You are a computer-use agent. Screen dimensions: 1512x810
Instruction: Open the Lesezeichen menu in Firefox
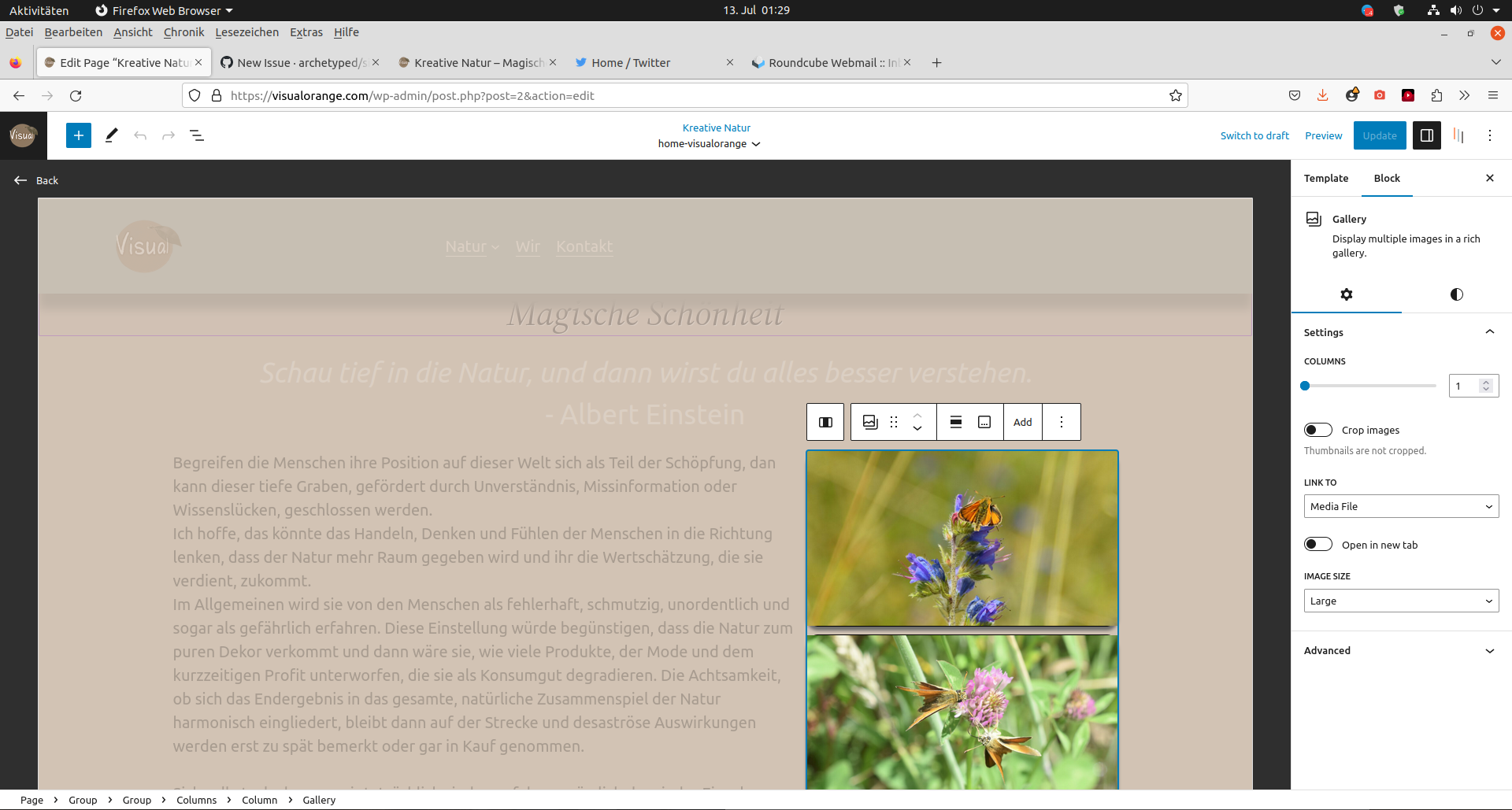pyautogui.click(x=246, y=32)
